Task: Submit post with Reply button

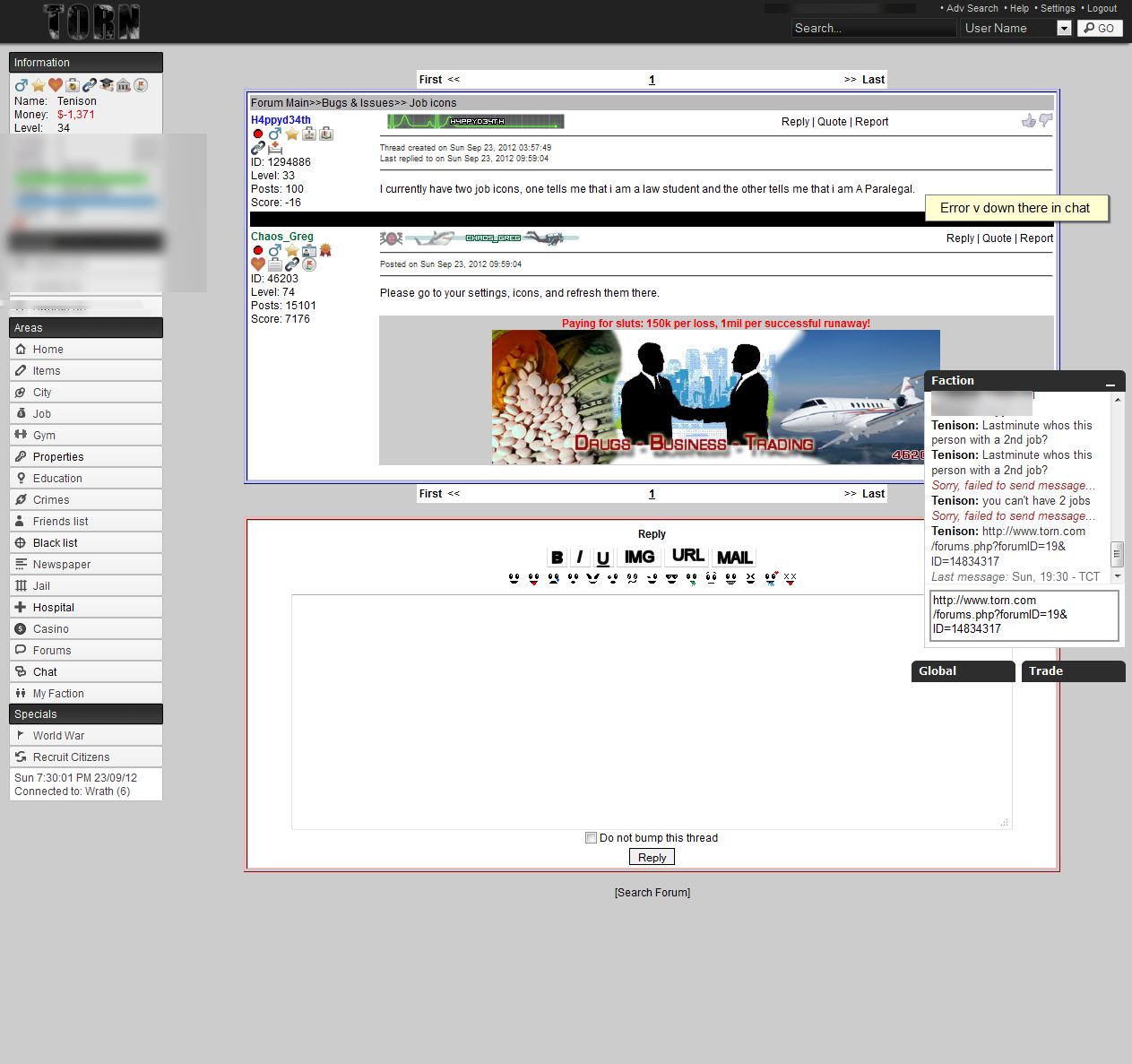Action: (652, 858)
